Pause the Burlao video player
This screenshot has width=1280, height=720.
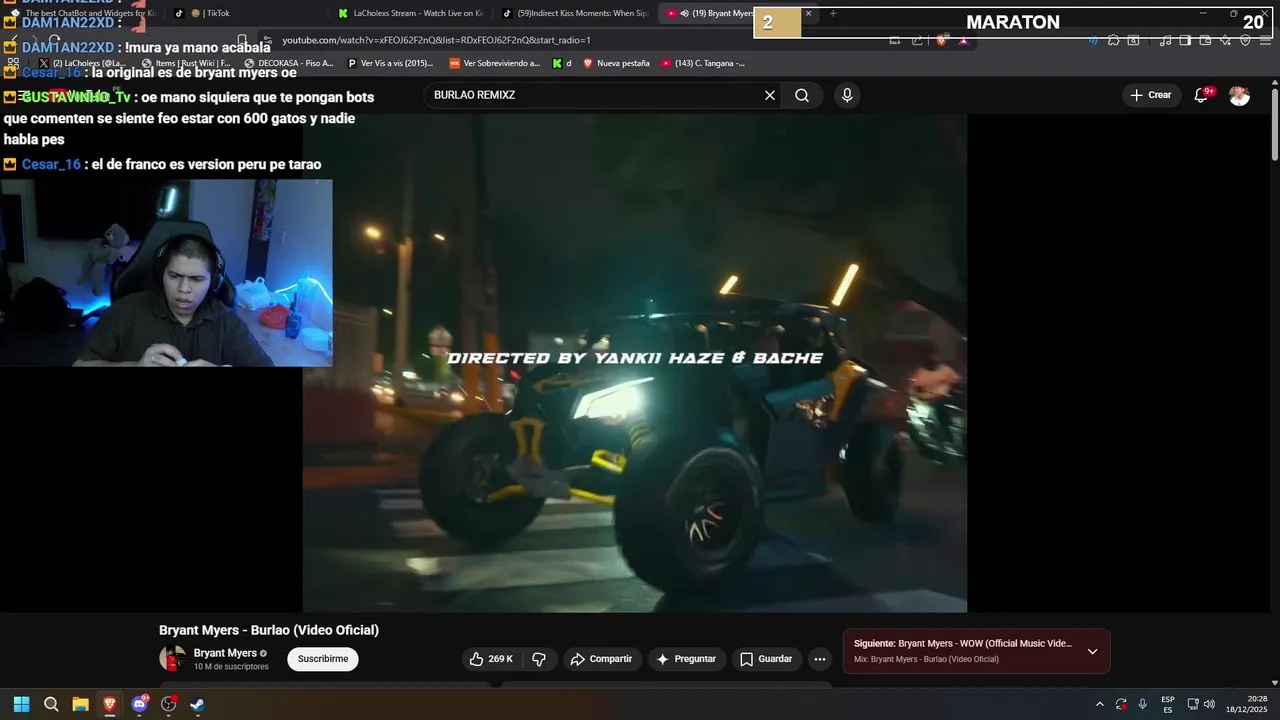[x=635, y=362]
